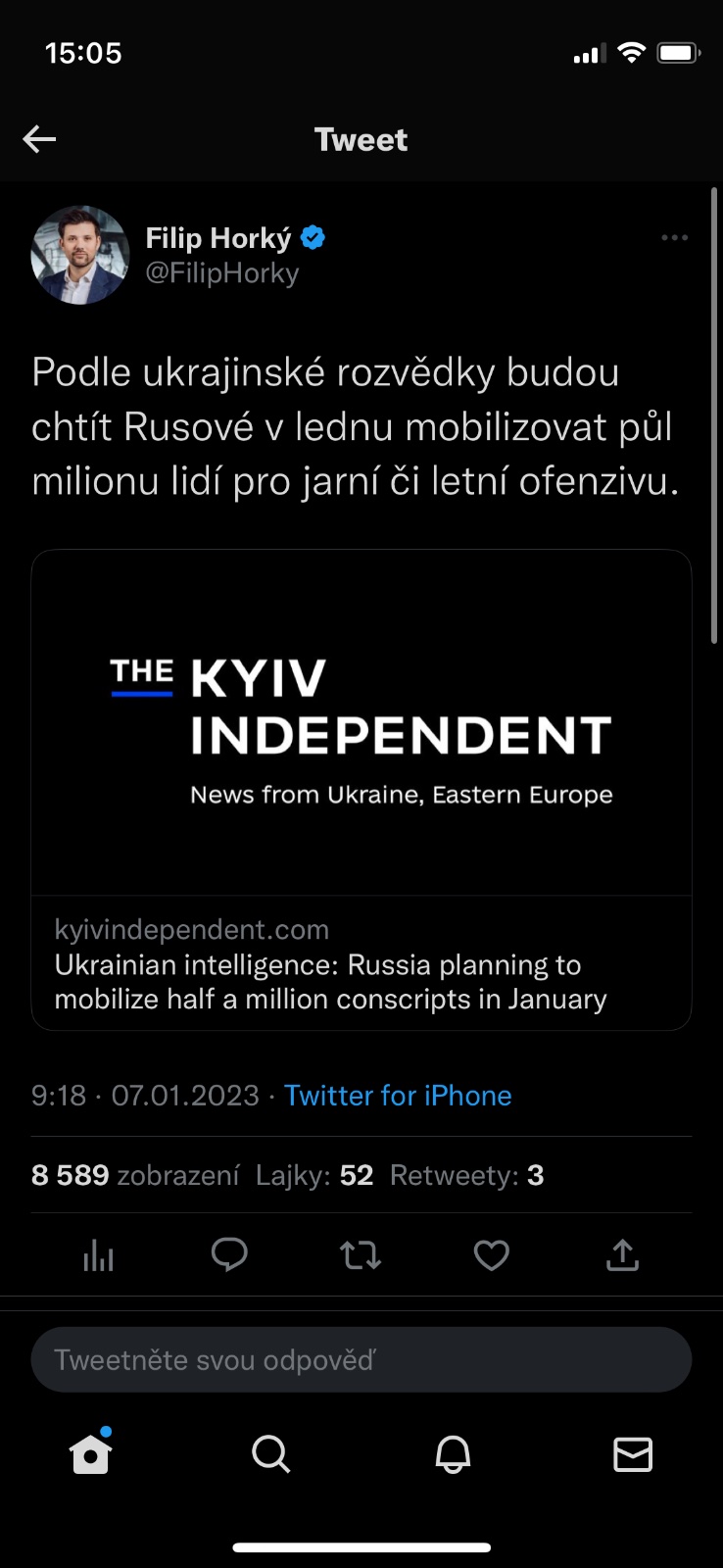Tap the share upload icon

(622, 1254)
